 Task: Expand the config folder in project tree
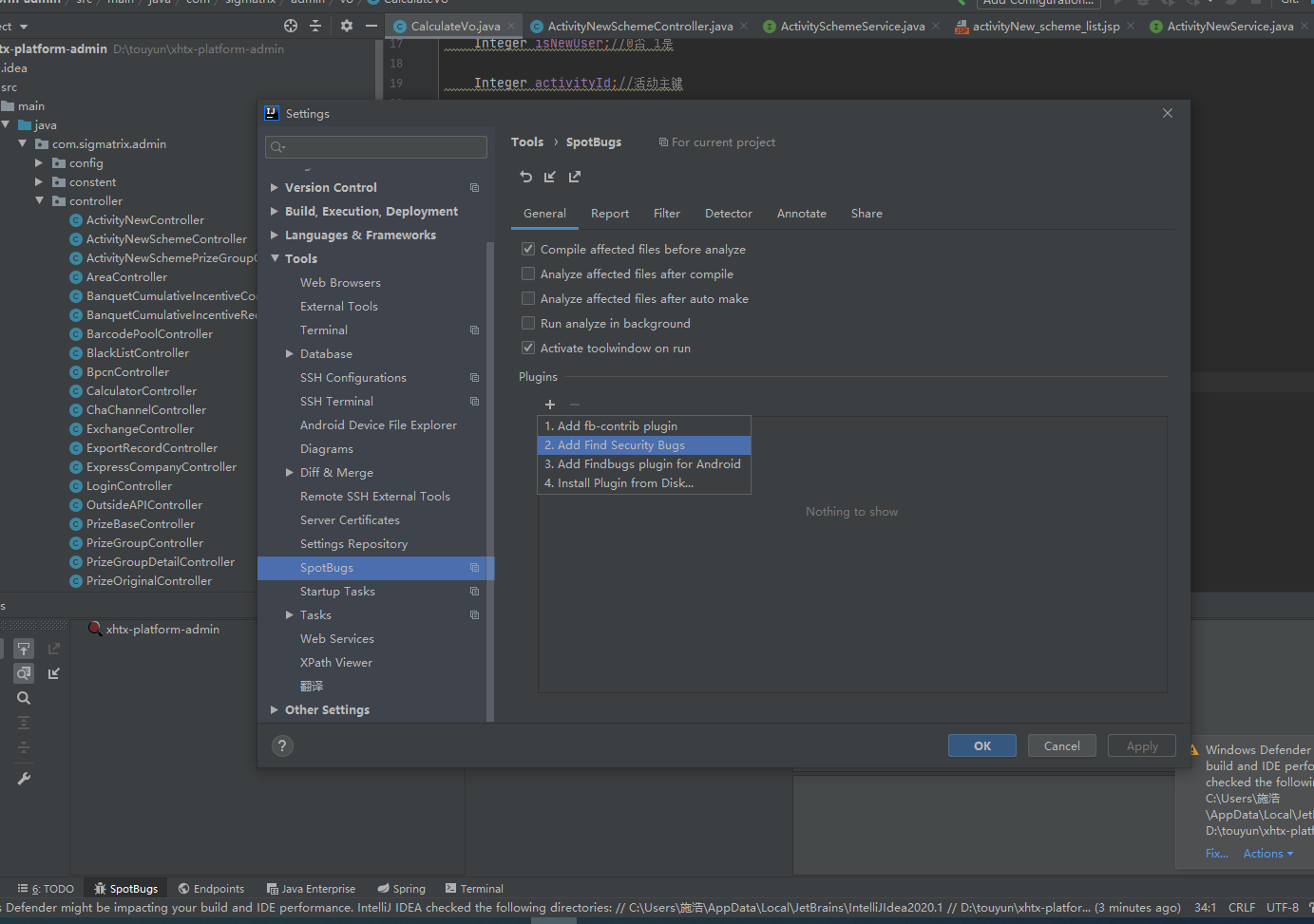[39, 163]
